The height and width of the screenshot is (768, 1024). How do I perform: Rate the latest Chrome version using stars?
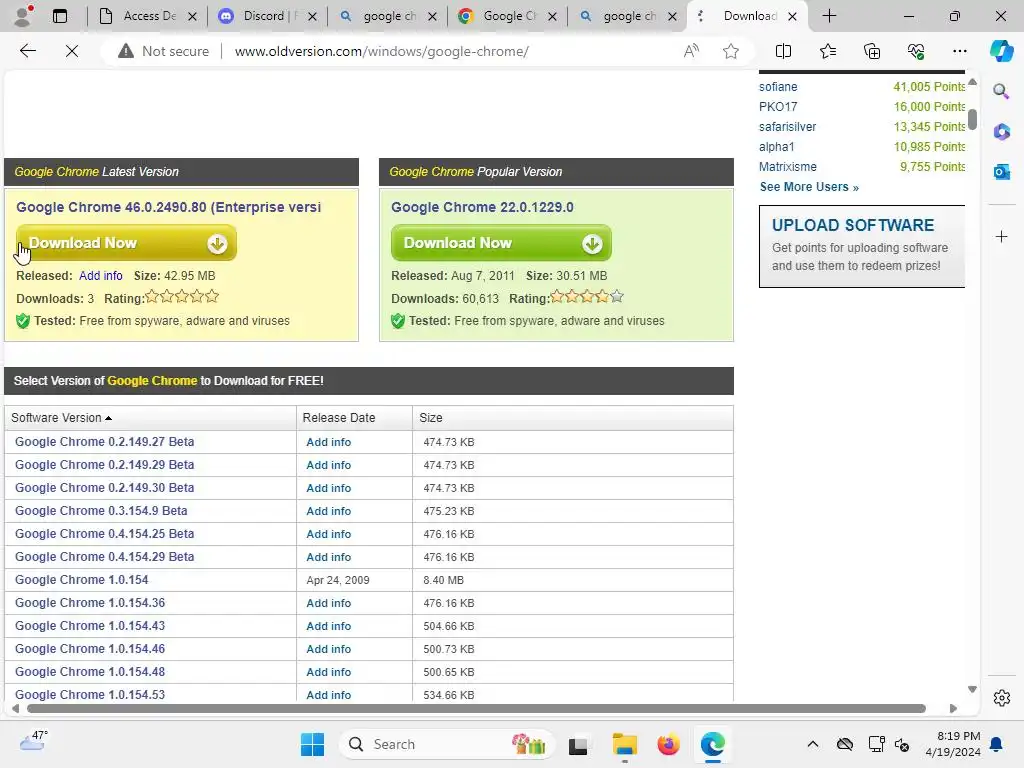(x=182, y=297)
